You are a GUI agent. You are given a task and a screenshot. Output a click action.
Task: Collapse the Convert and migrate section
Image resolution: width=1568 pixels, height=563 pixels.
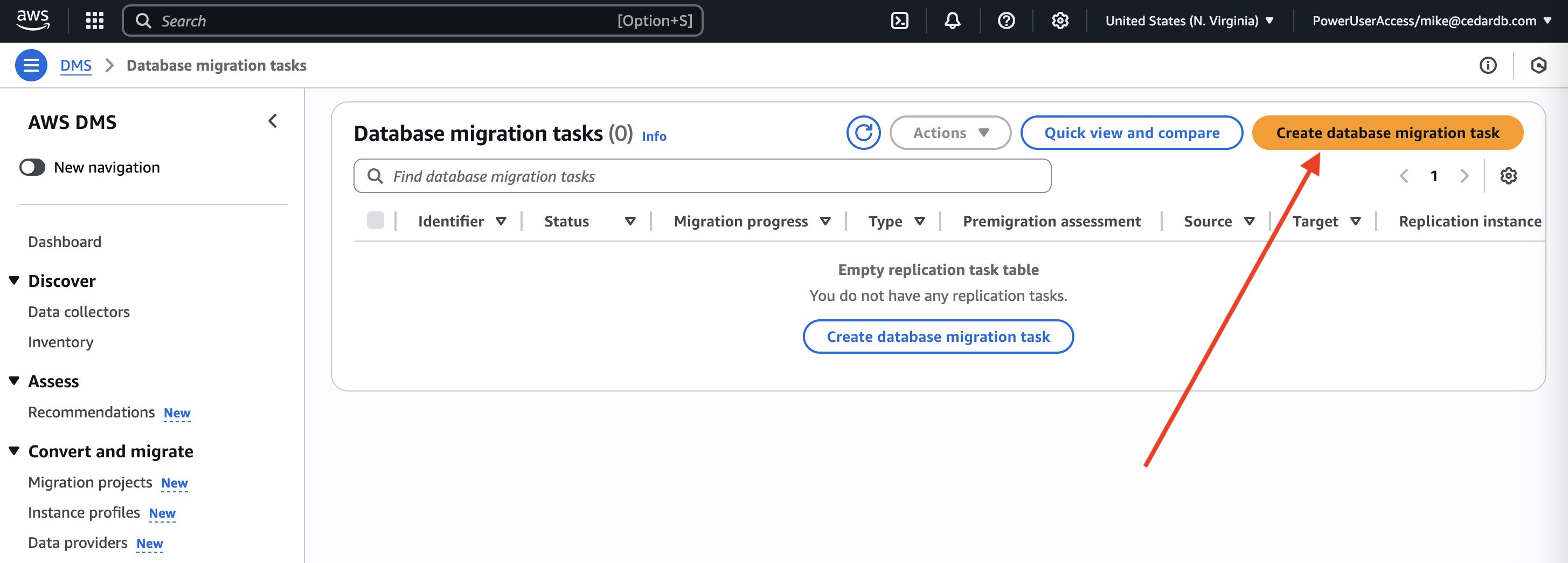pyautogui.click(x=14, y=451)
